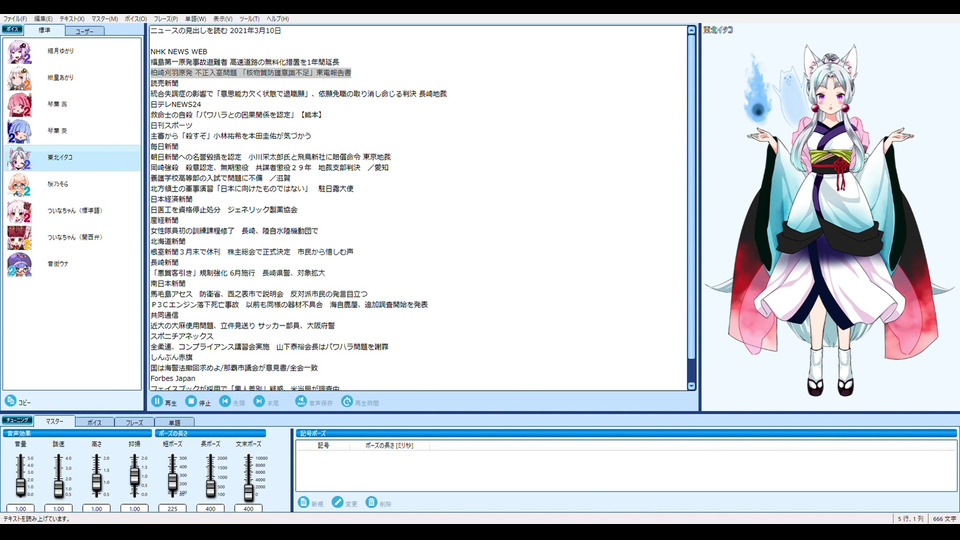Select the 結月ゆかり voice preset
The image size is (960, 540).
pyautogui.click(x=72, y=51)
